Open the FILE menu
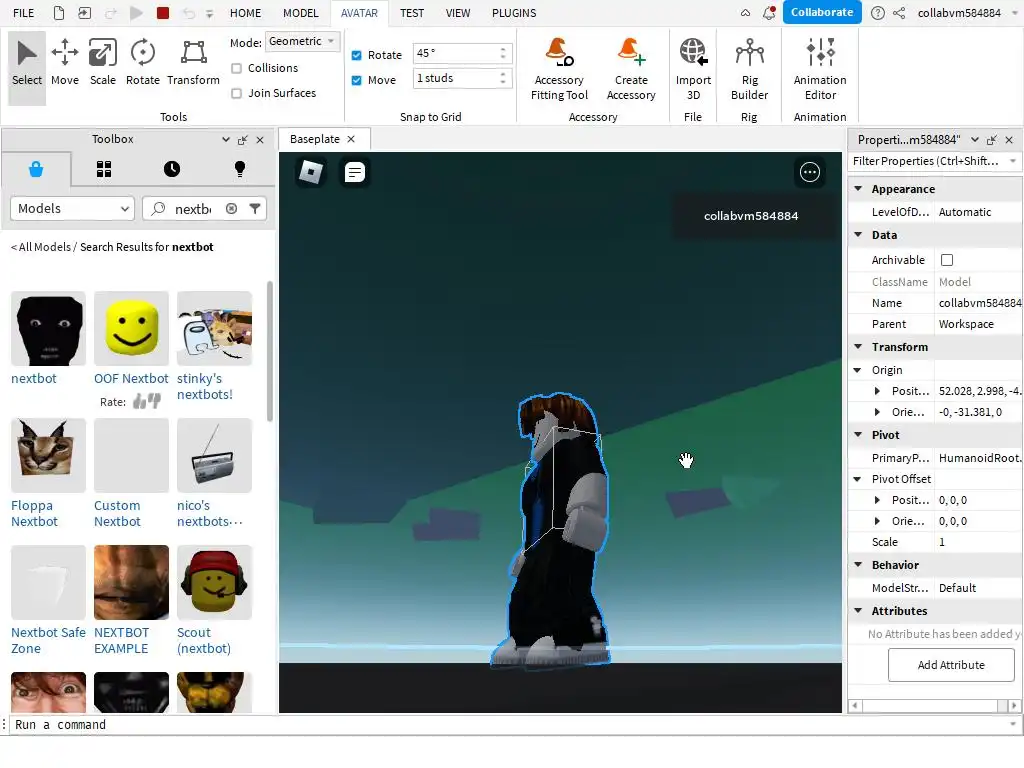 point(24,13)
